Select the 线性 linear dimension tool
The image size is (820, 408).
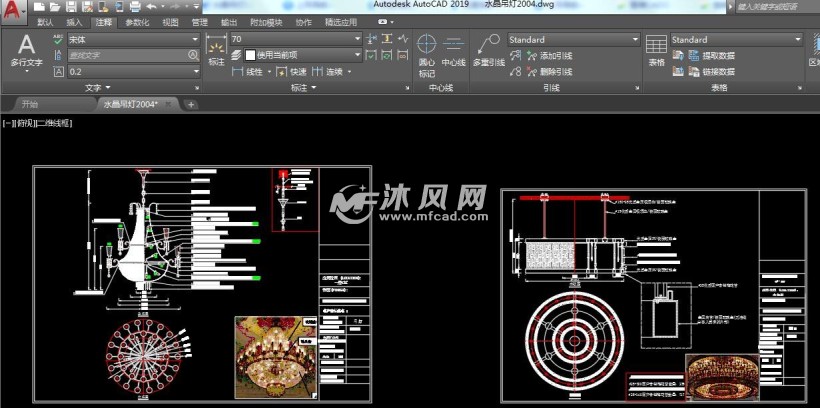tap(248, 72)
